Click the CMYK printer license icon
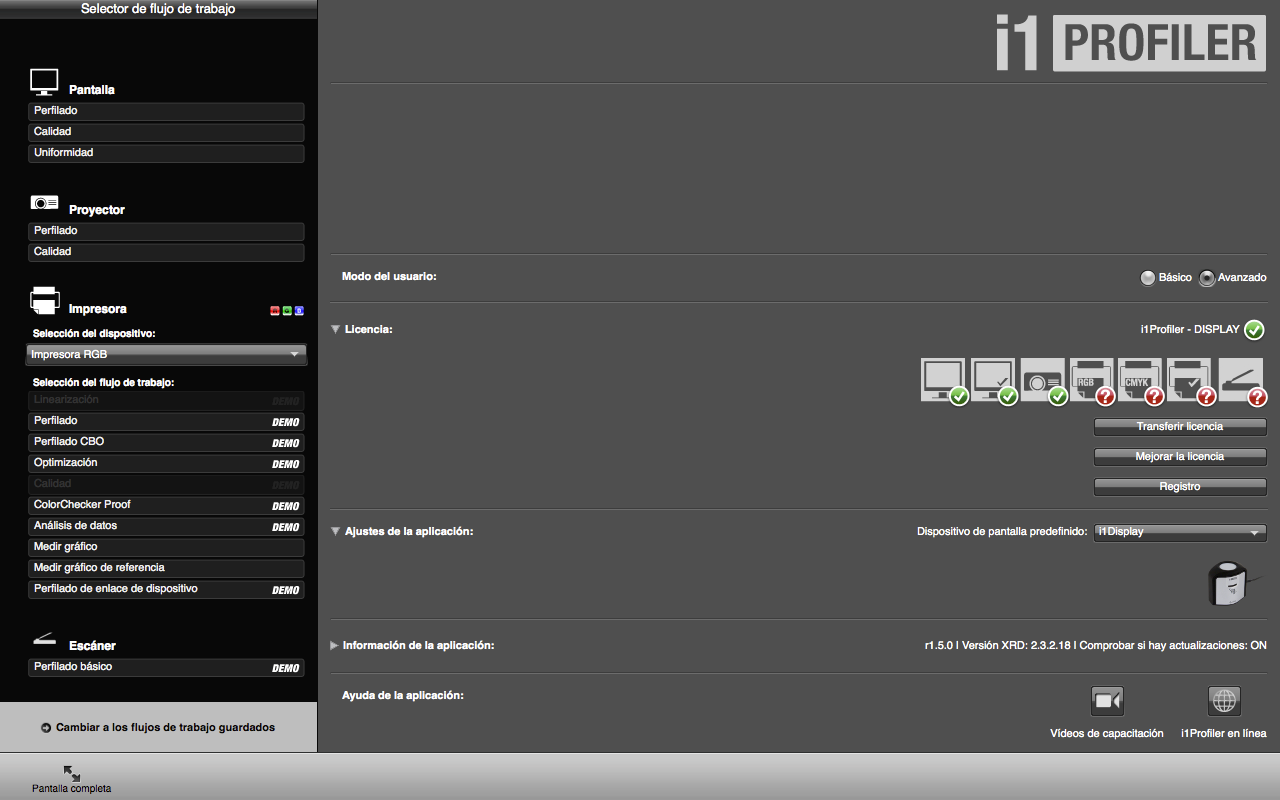 pyautogui.click(x=1141, y=380)
